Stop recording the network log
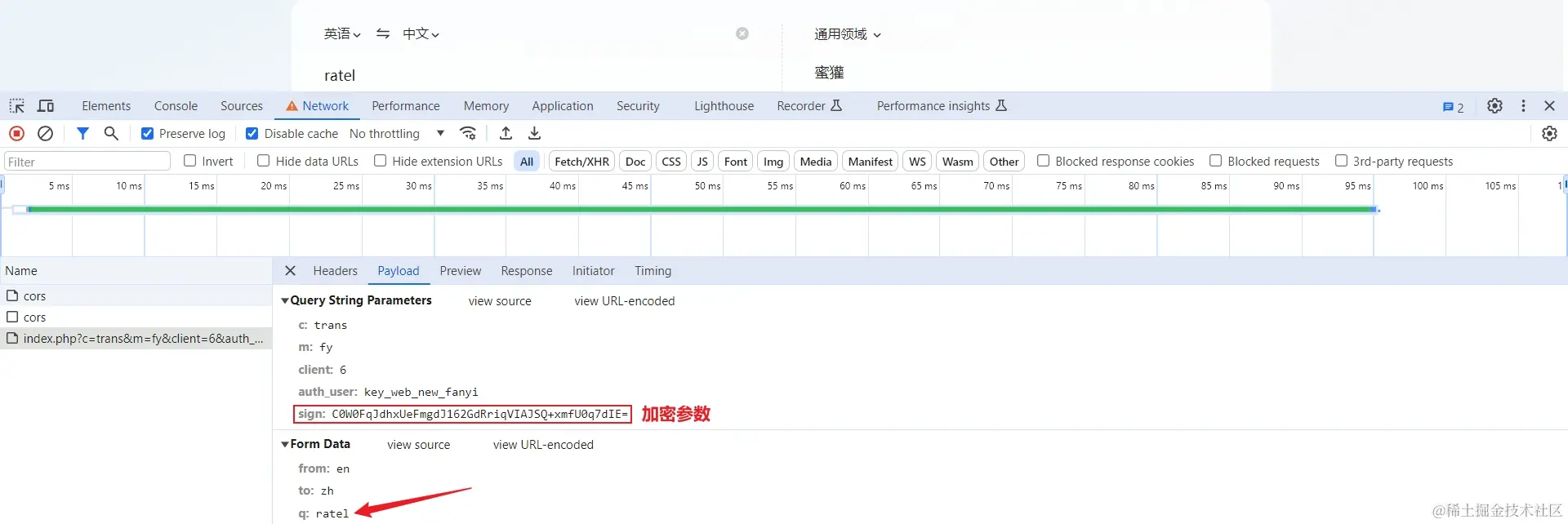 [x=16, y=133]
